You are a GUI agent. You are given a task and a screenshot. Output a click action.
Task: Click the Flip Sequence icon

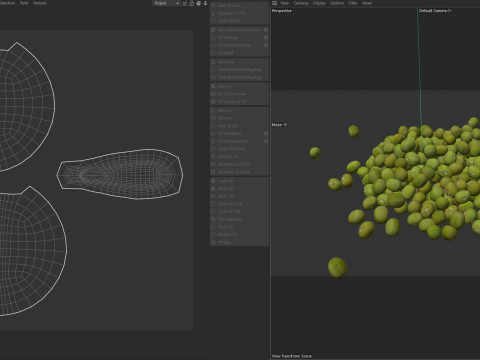point(213,219)
